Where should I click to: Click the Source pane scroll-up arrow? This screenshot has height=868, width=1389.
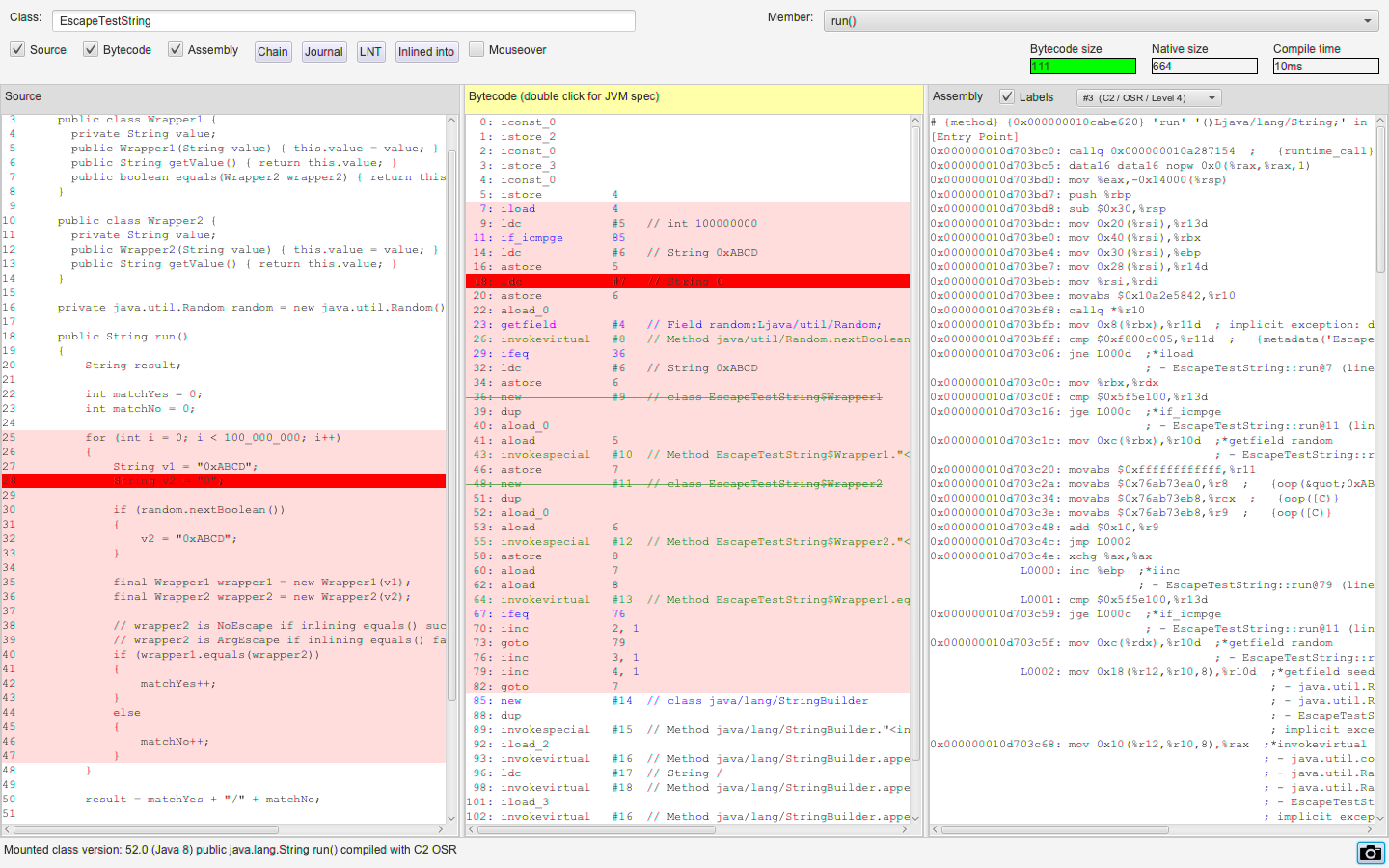451,122
